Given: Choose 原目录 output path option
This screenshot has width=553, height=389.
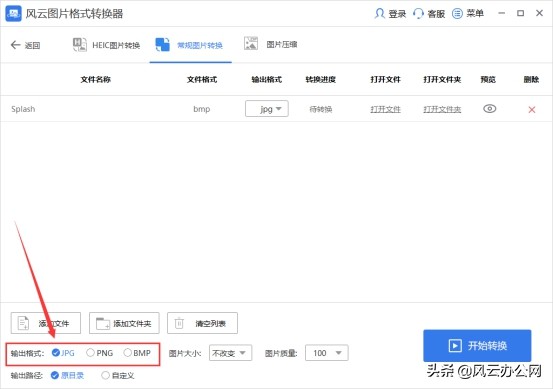Looking at the screenshot, I should pos(54,375).
